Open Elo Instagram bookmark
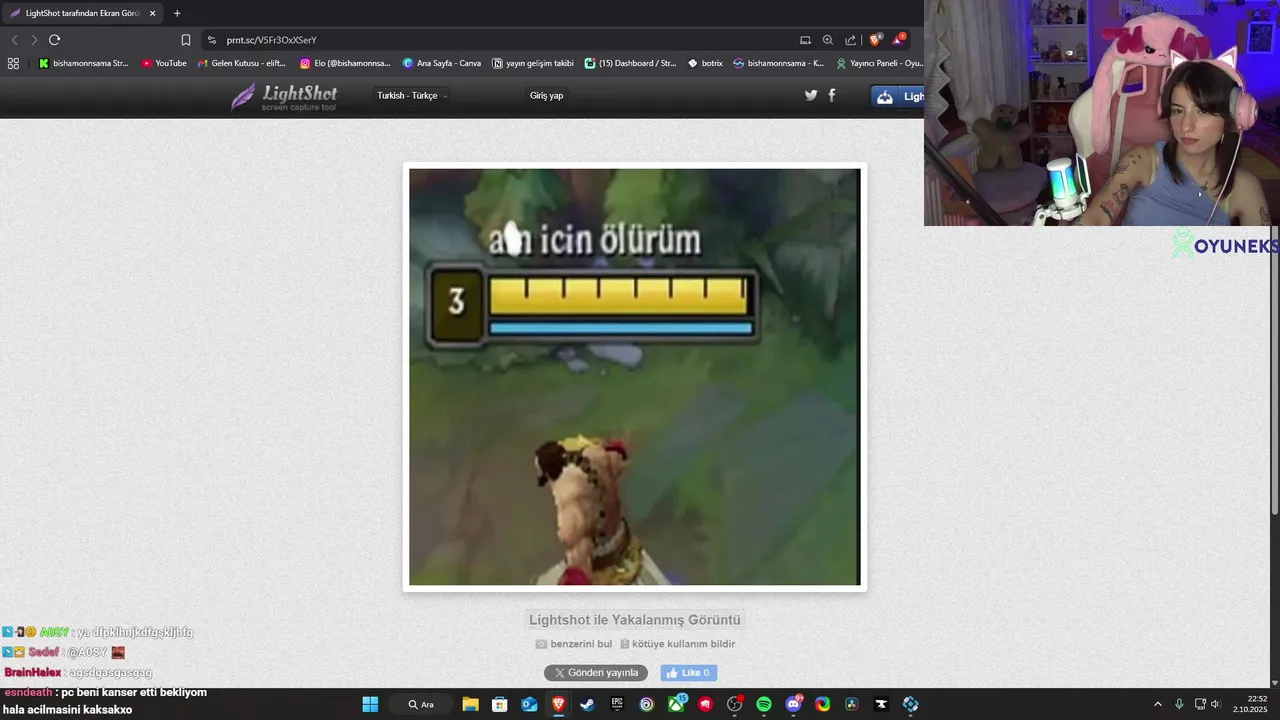 coord(345,63)
